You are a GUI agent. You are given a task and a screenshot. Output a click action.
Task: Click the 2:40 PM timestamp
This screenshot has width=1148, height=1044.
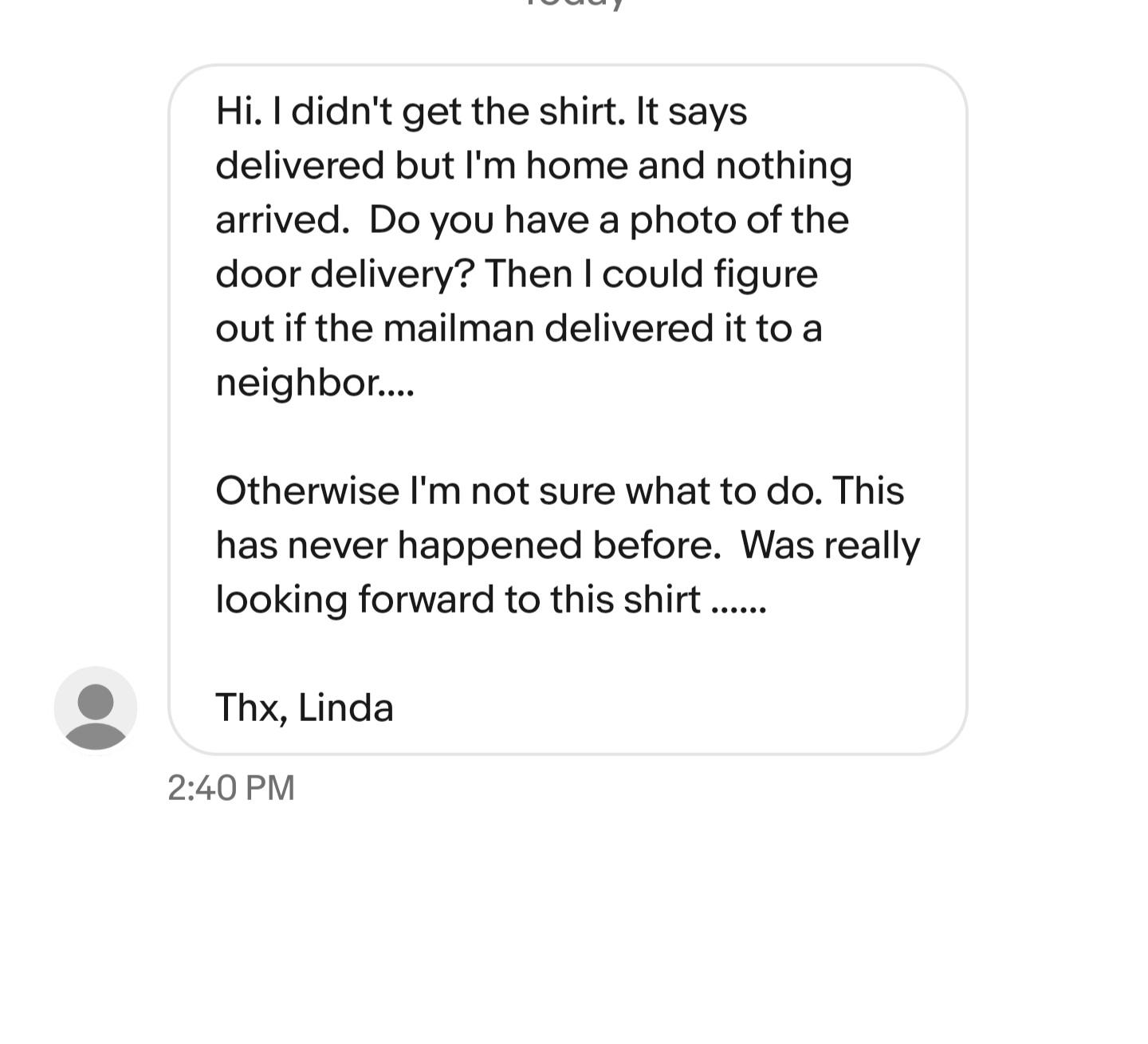pyautogui.click(x=230, y=787)
